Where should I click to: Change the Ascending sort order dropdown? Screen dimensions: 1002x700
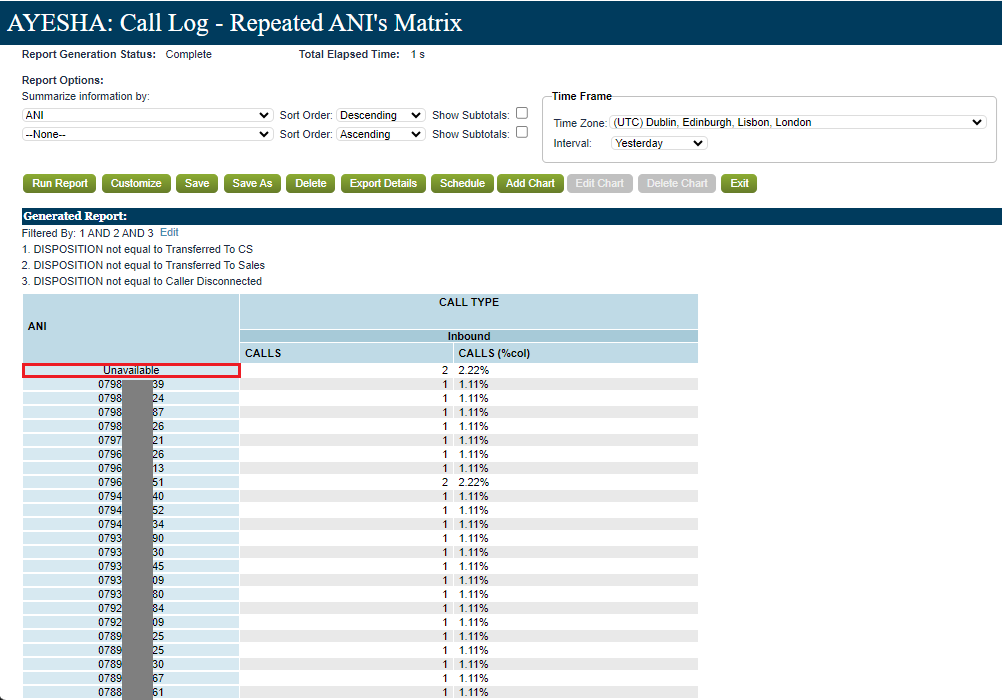click(380, 134)
